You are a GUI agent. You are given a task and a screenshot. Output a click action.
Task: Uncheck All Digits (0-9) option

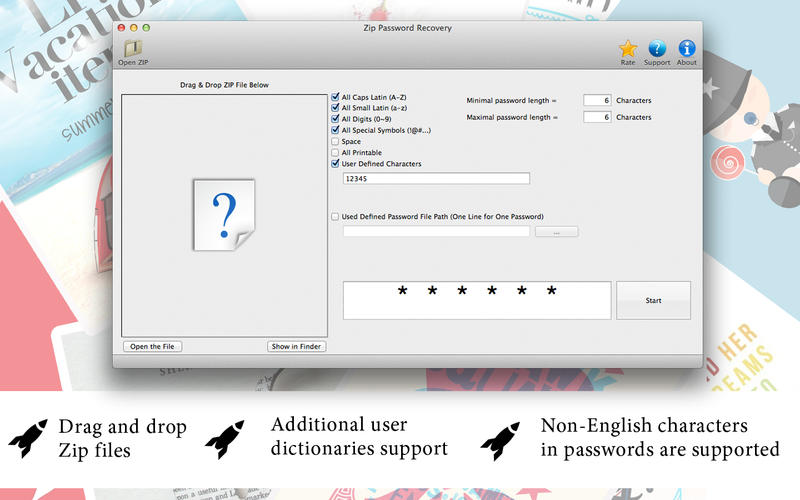tap(335, 119)
